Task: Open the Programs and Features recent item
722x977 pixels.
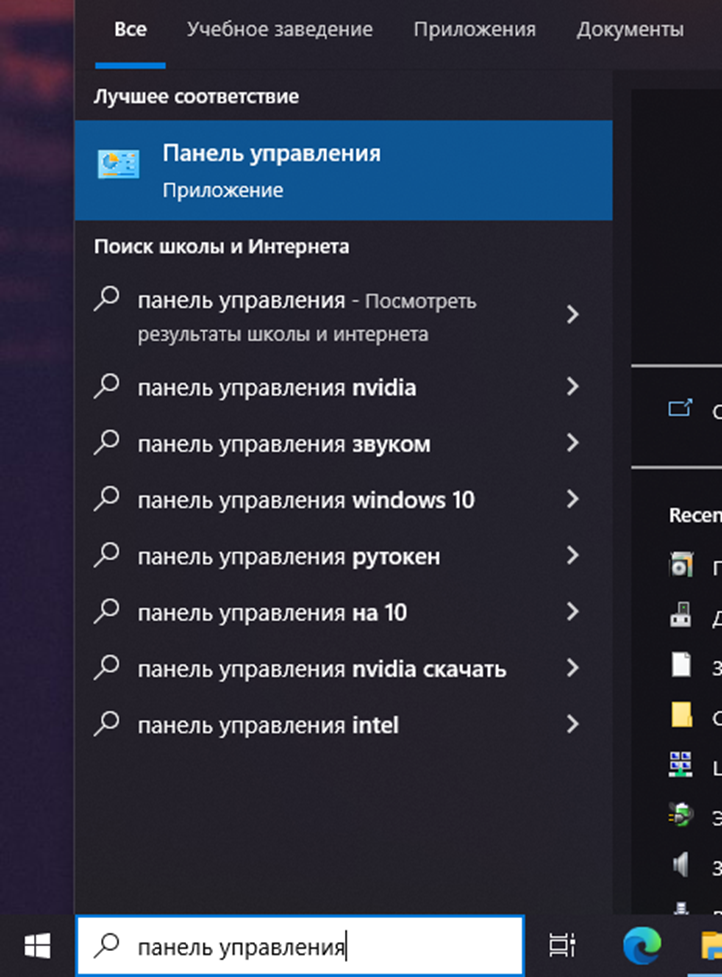Action: point(683,564)
